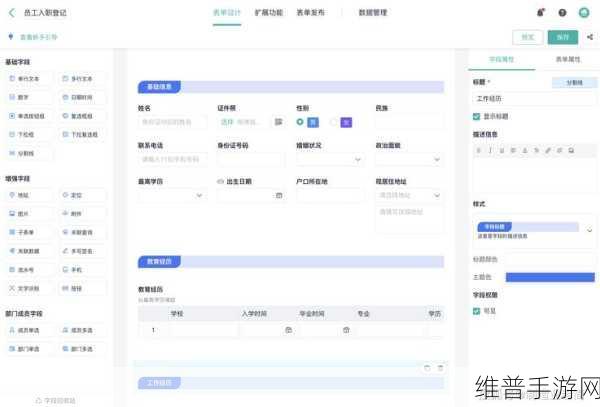Open the 查看新手引导 link
Viewport: 600px width, 407px height.
(38, 37)
